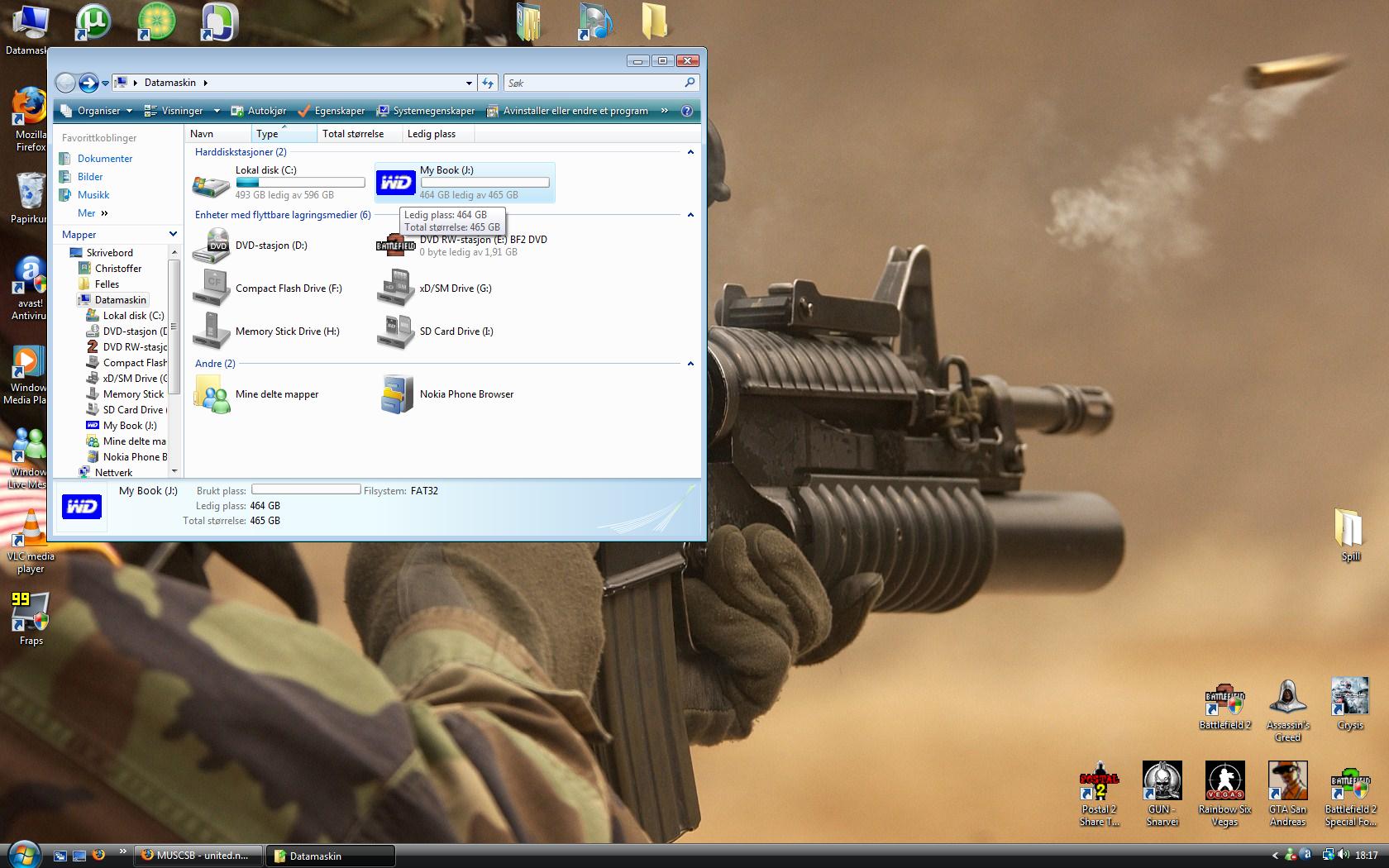Click the taskbar clock showing 18:17
Viewport: 1389px width, 868px height.
(x=1367, y=856)
